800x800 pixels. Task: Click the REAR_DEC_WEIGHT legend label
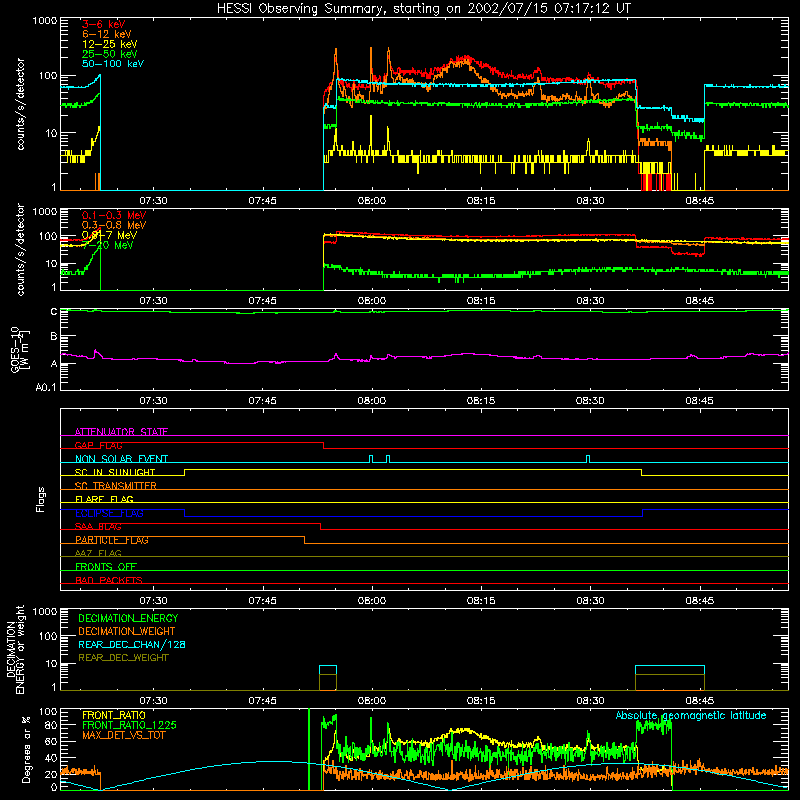click(123, 658)
